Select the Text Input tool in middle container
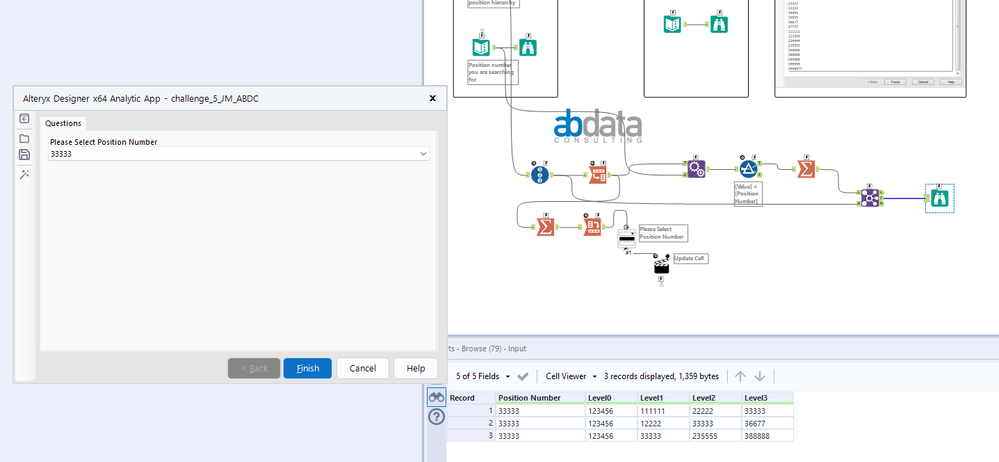 pyautogui.click(x=672, y=24)
